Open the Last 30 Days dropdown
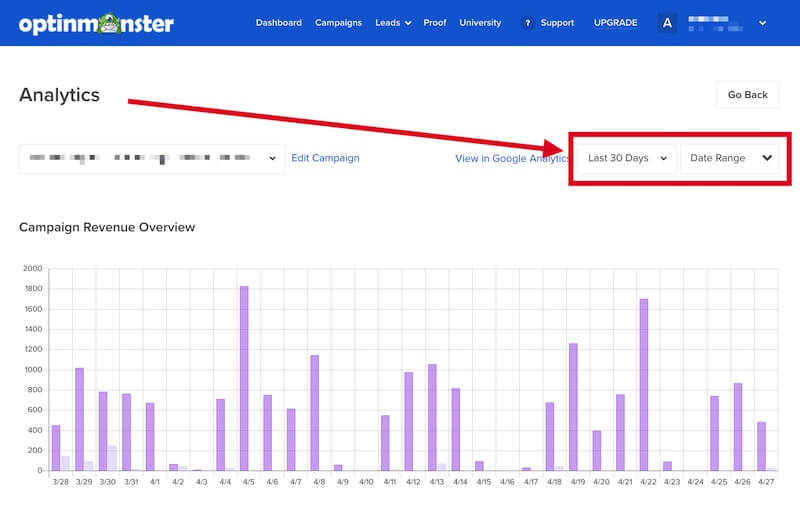This screenshot has height=508, width=800. [627, 158]
